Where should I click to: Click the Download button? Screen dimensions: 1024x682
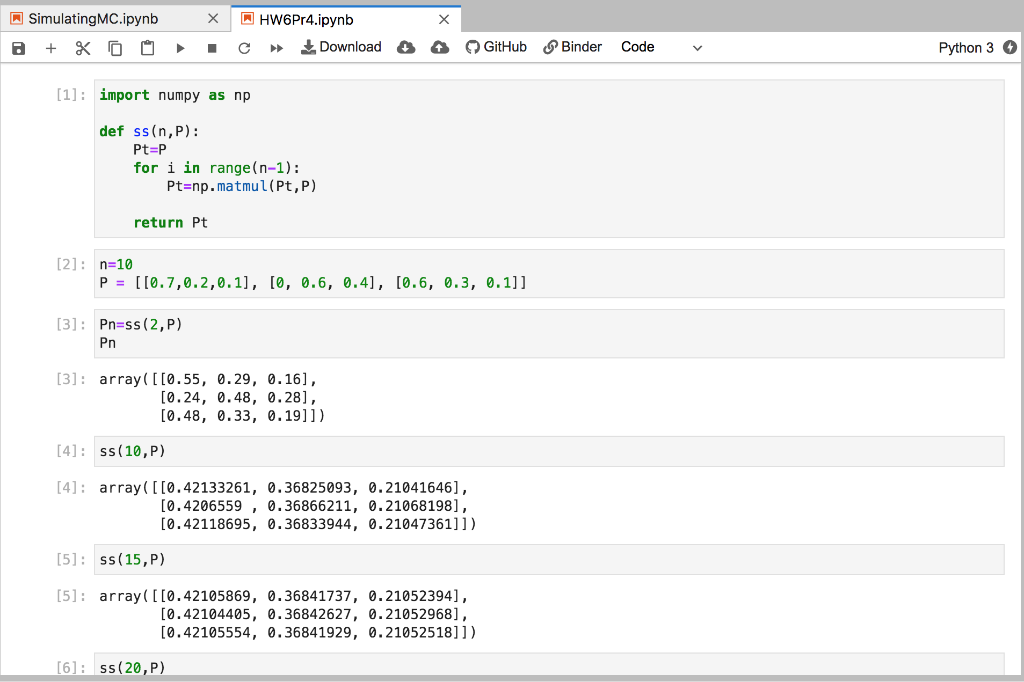pos(341,47)
